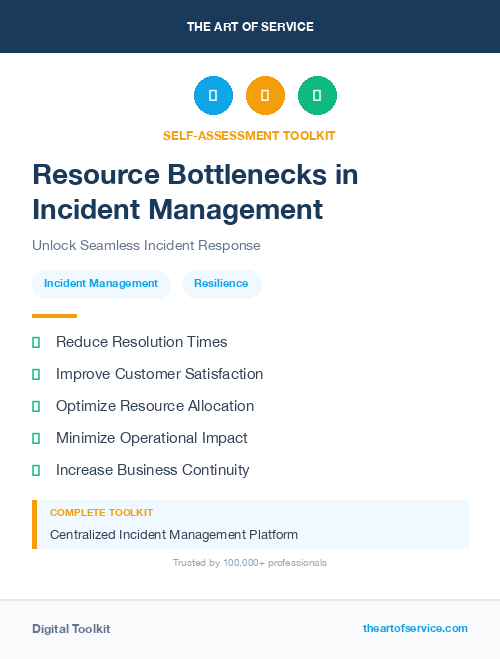Click Trusted by 100,000+ professionals text

[x=250, y=563]
